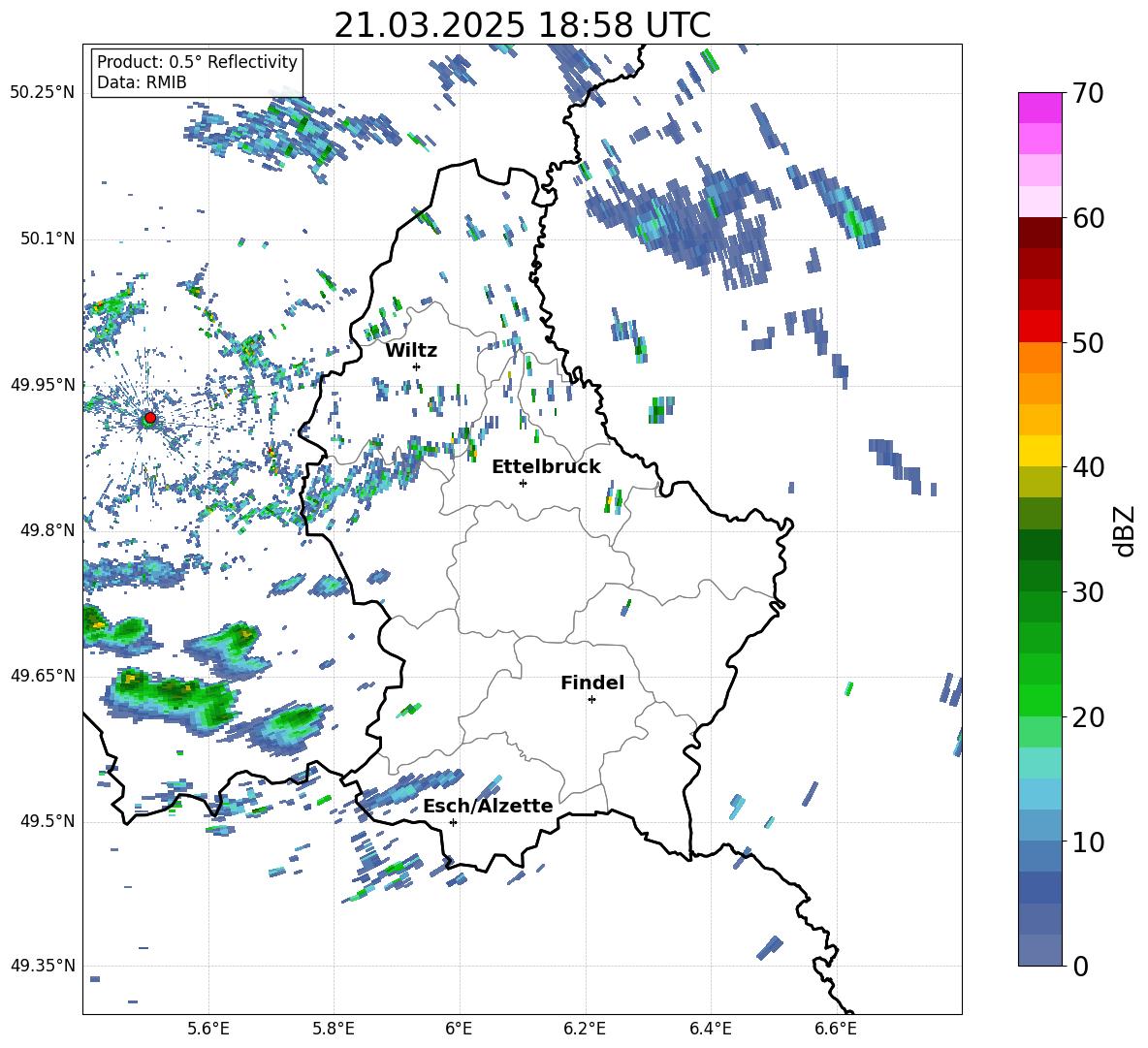Click the 40 tick on the colorbar
The height and width of the screenshot is (1048, 1148).
1088,467
